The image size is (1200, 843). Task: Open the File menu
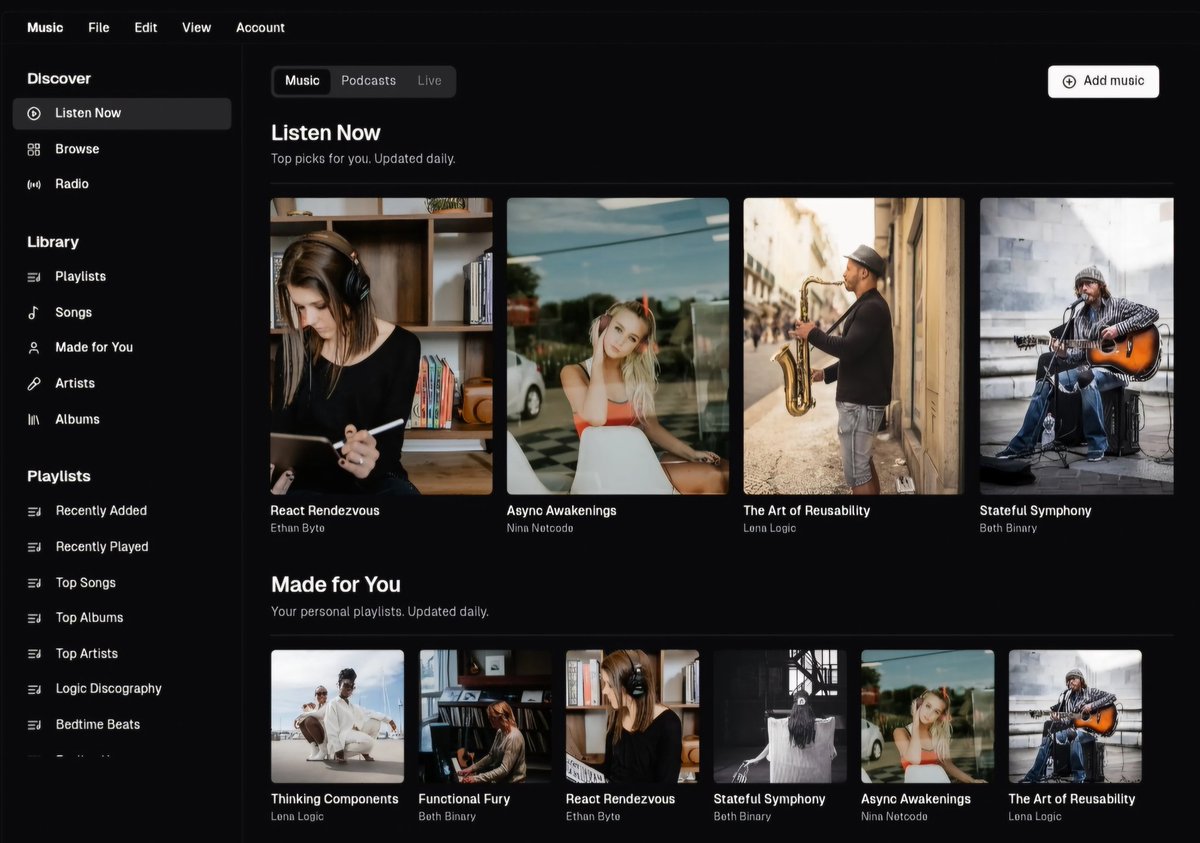99,28
